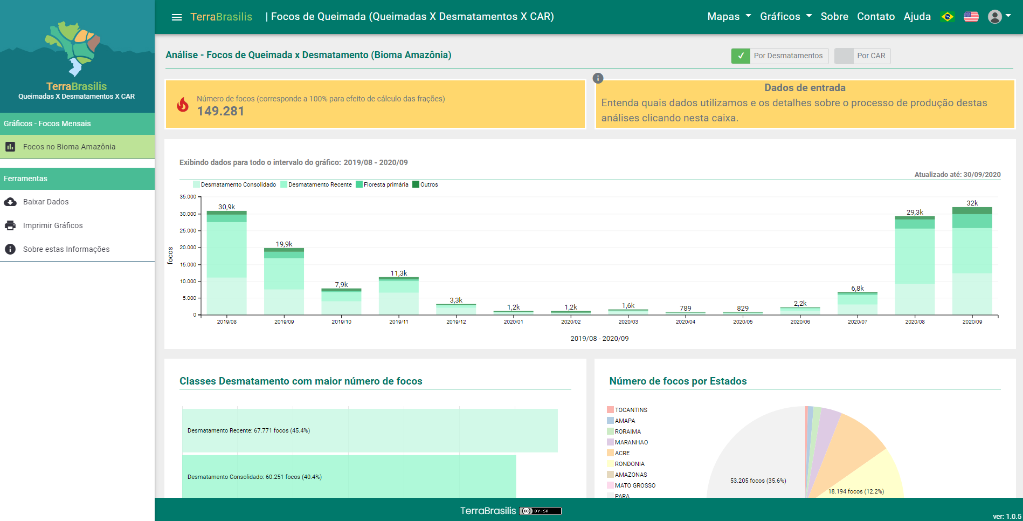Open the Contato menu item
The width and height of the screenshot is (1023, 521).
click(x=876, y=17)
